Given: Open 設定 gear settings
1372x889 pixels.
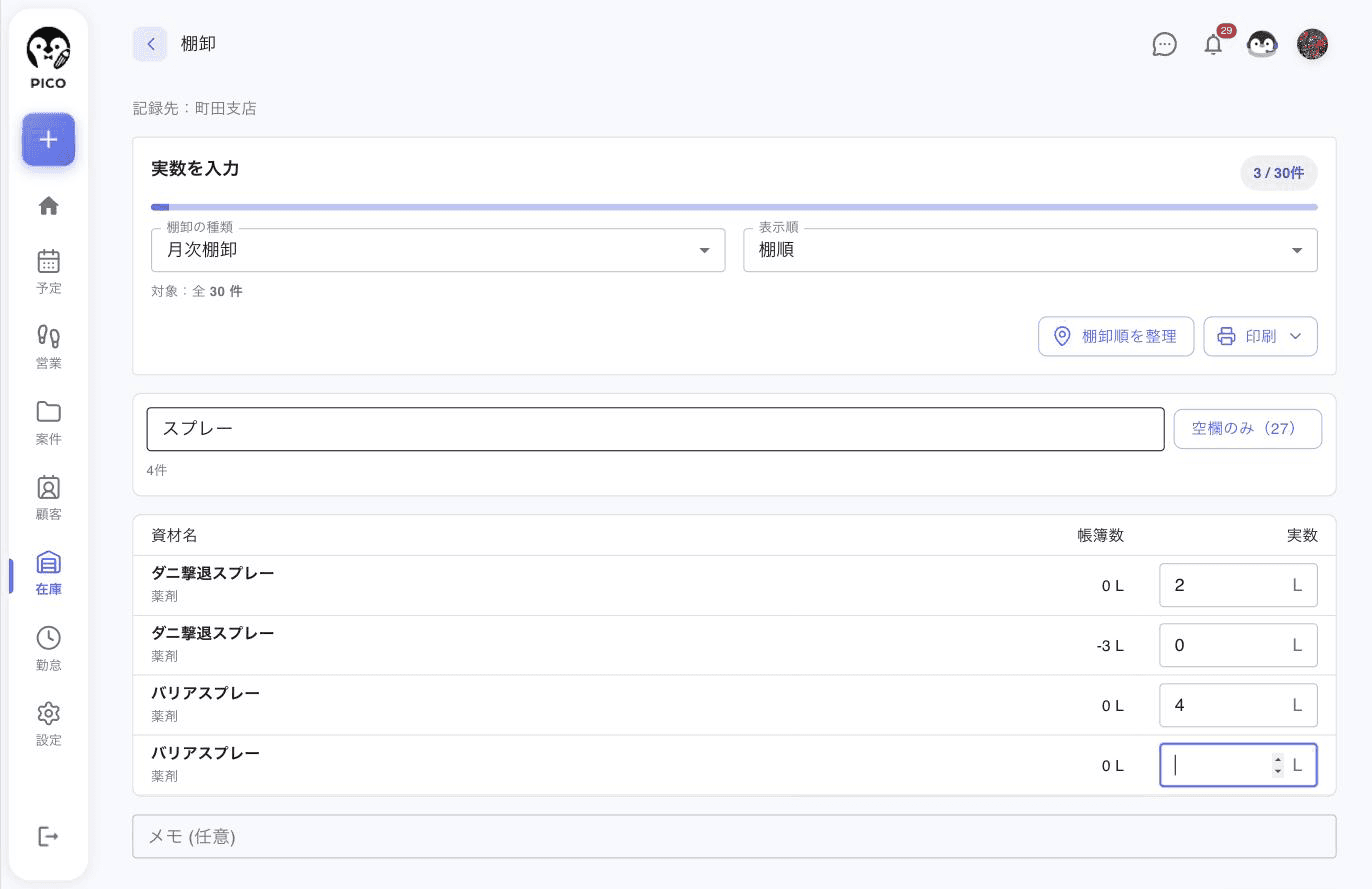Looking at the screenshot, I should coord(49,724).
